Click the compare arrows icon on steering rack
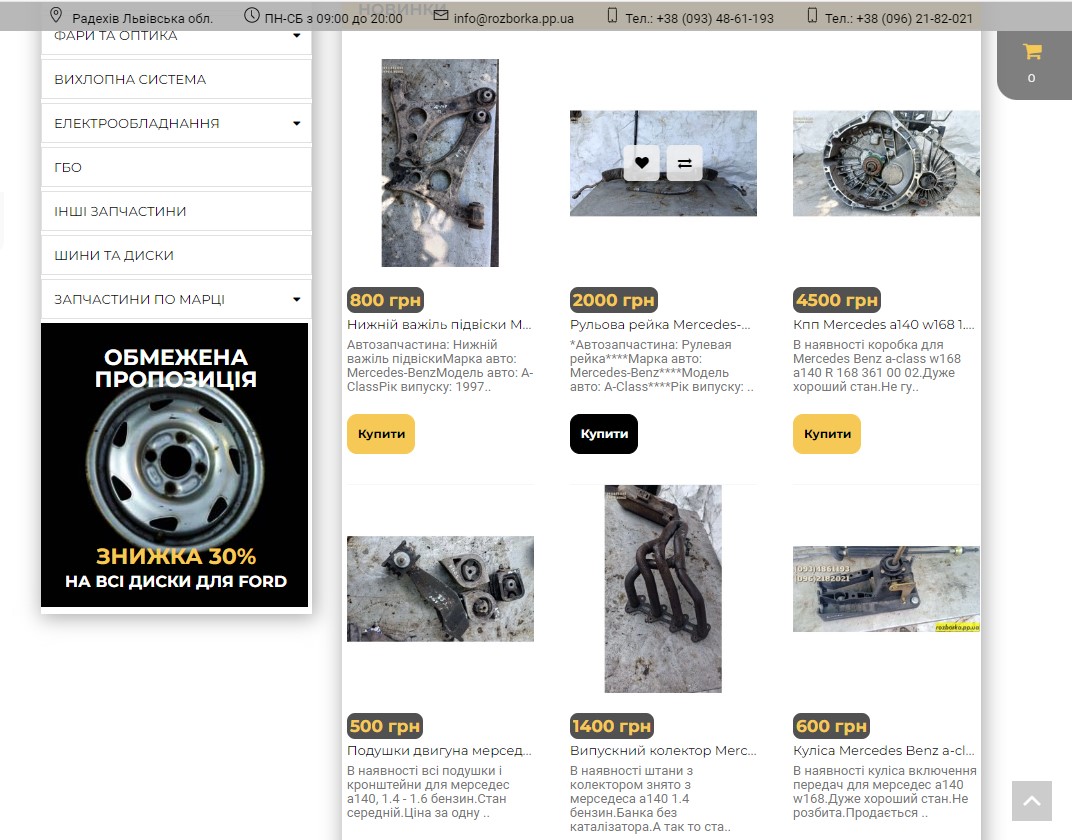Image resolution: width=1072 pixels, height=840 pixels. [684, 163]
